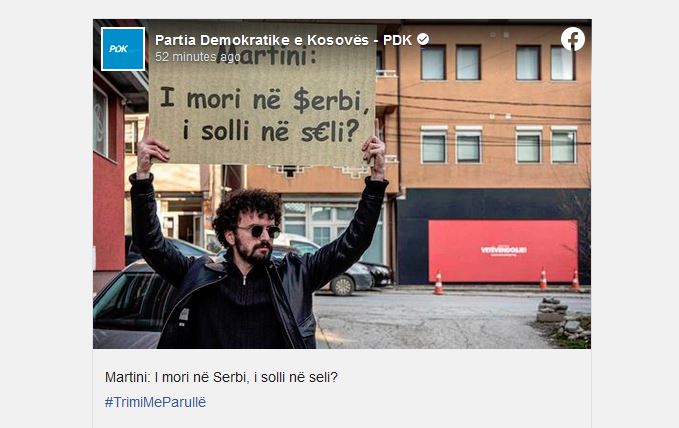Click the red Vetëvendosje billboard in the photo
679x428 pixels.
[503, 250]
